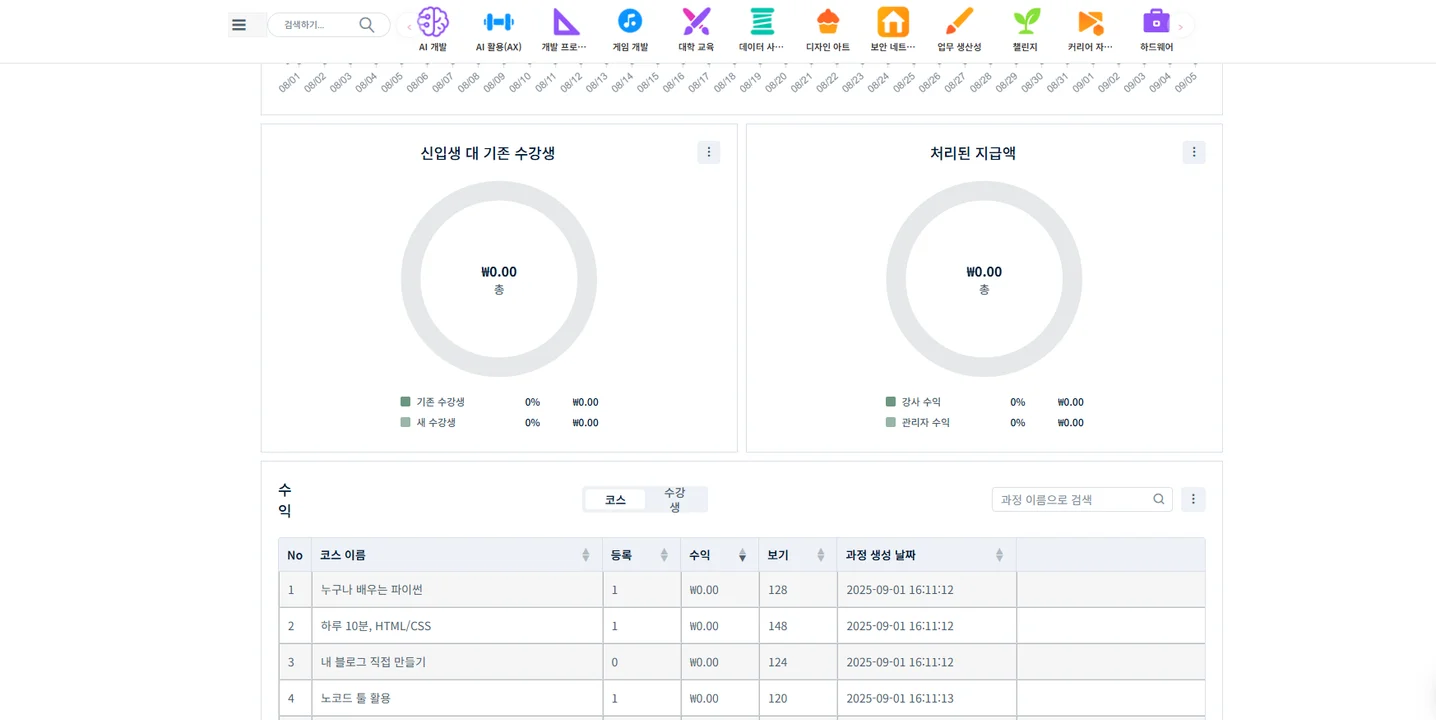Click the magnifier in top search bar
The height and width of the screenshot is (720, 1436).
[x=367, y=25]
